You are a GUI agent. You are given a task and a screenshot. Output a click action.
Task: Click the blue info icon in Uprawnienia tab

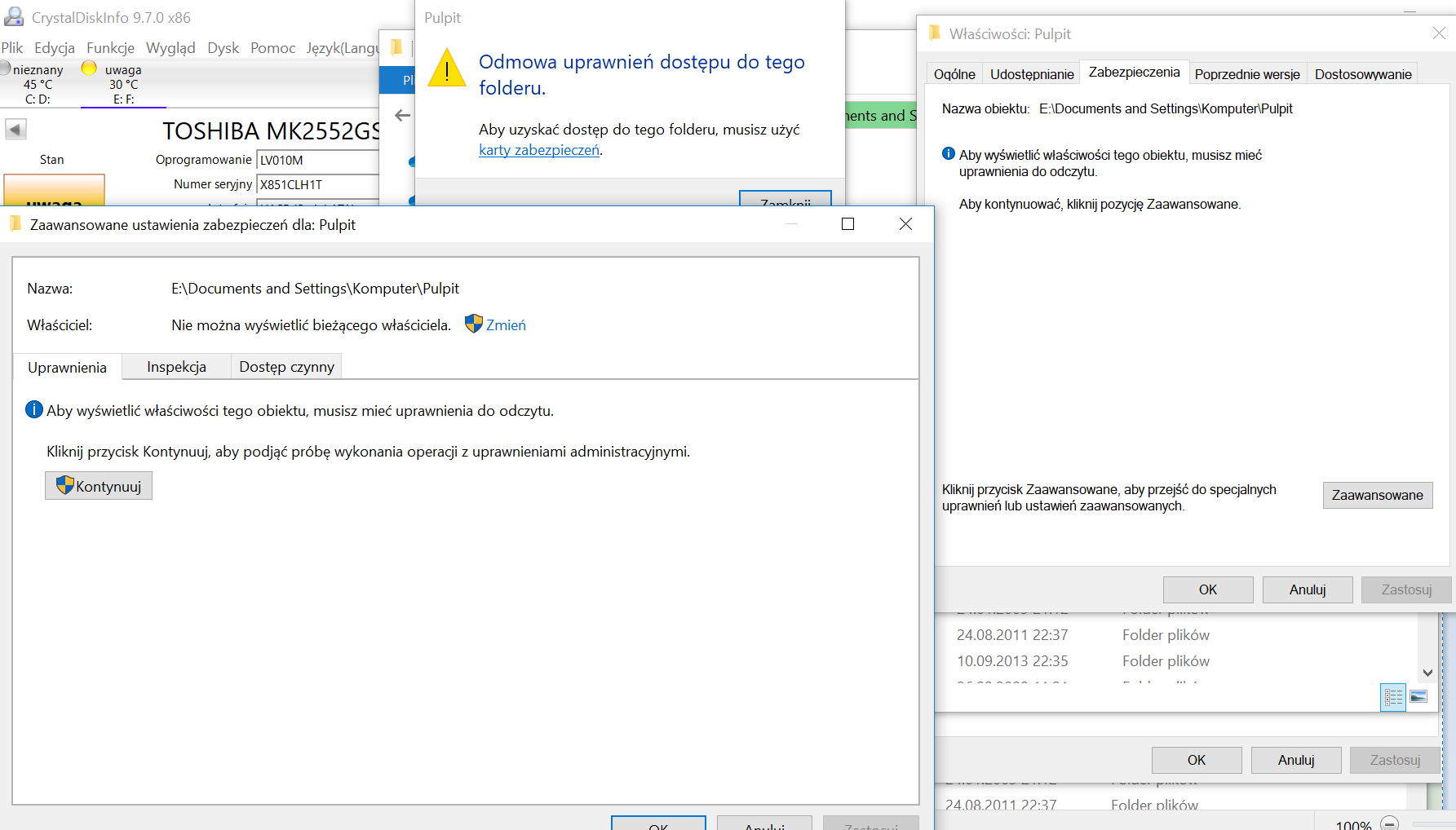click(34, 409)
